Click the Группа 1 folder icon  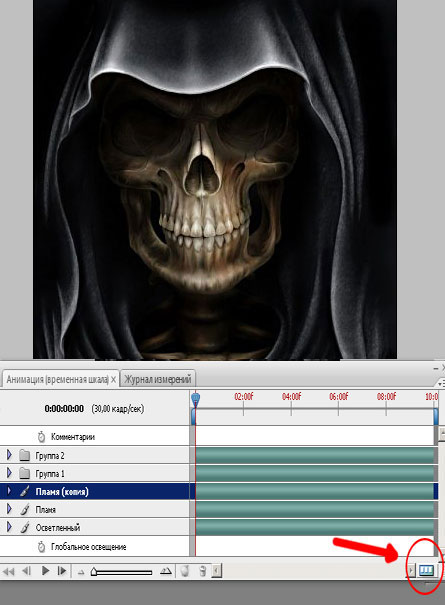(25, 473)
